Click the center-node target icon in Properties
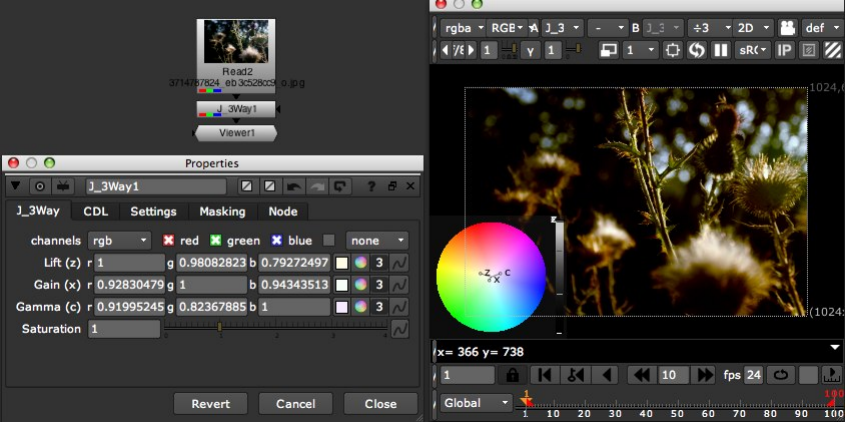Viewport: 845px width, 422px height. point(39,186)
